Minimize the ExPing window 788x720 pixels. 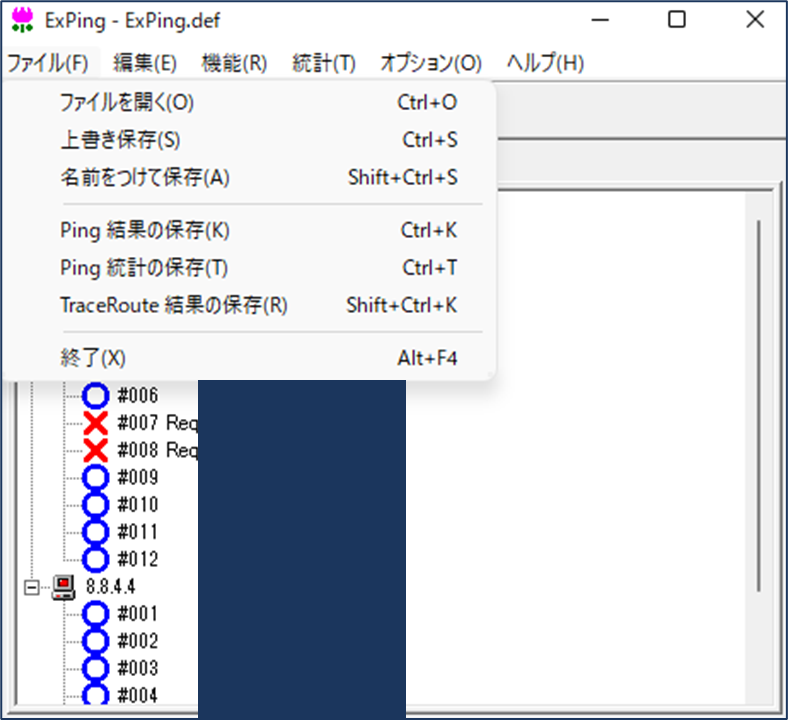[x=600, y=20]
